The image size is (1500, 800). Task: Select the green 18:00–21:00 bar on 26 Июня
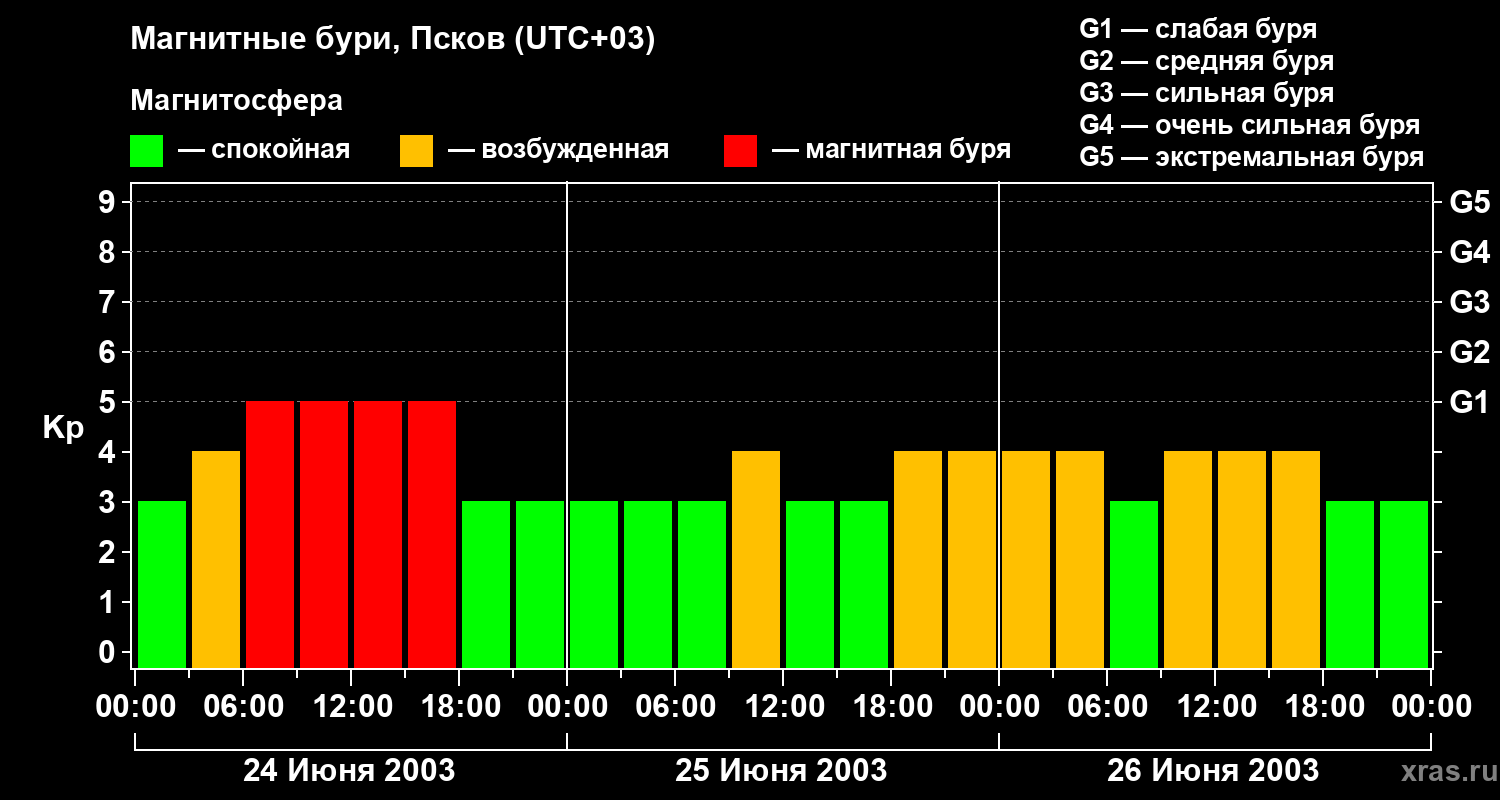click(1350, 584)
